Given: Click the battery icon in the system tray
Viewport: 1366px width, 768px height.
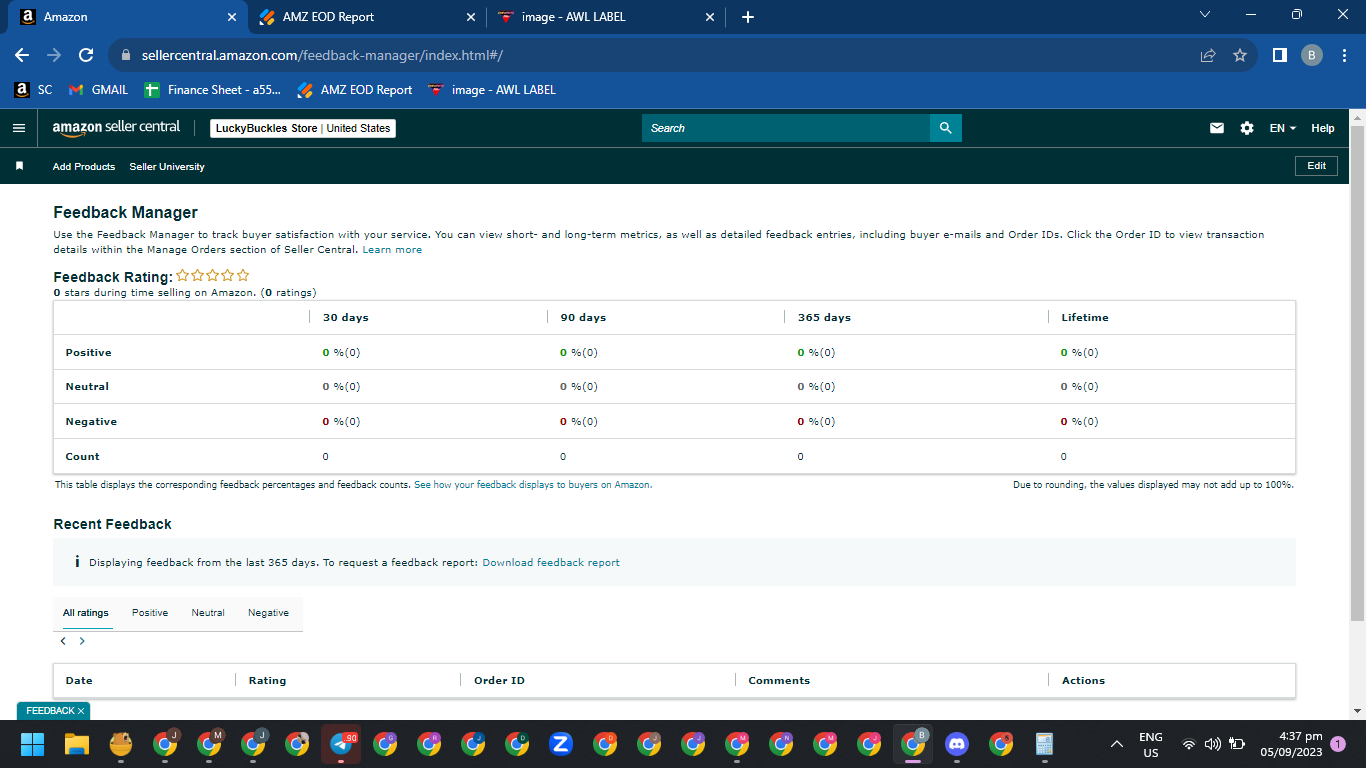Looking at the screenshot, I should point(1237,744).
